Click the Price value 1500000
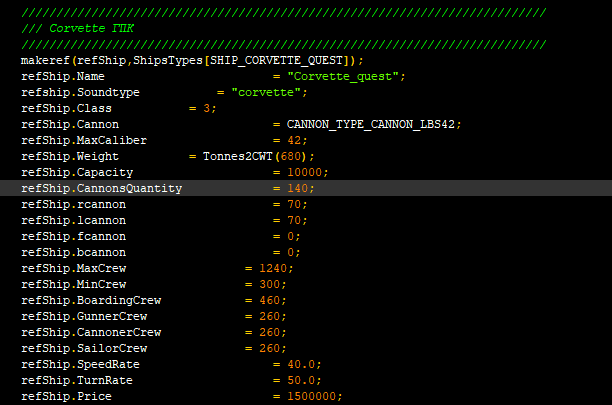 coord(312,396)
